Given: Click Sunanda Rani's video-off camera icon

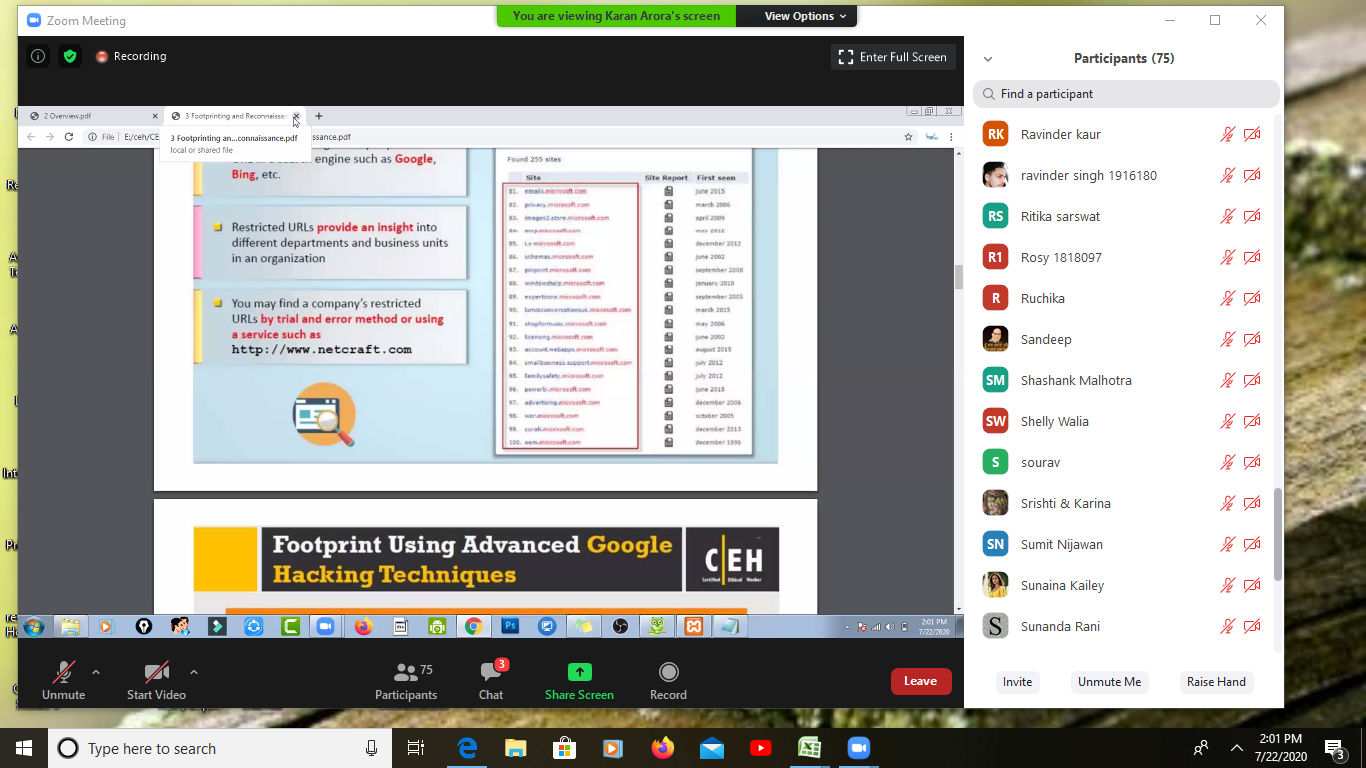Looking at the screenshot, I should [x=1252, y=626].
